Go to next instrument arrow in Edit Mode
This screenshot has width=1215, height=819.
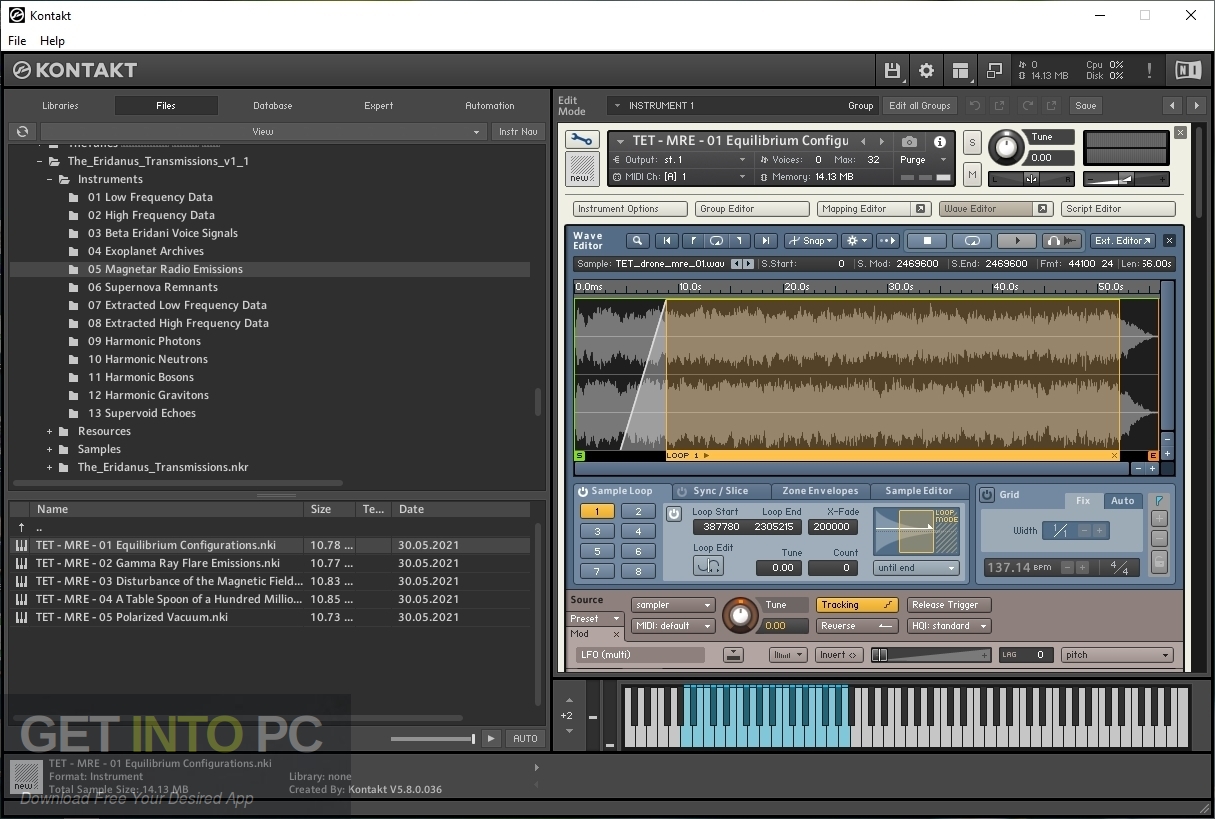(x=1196, y=105)
